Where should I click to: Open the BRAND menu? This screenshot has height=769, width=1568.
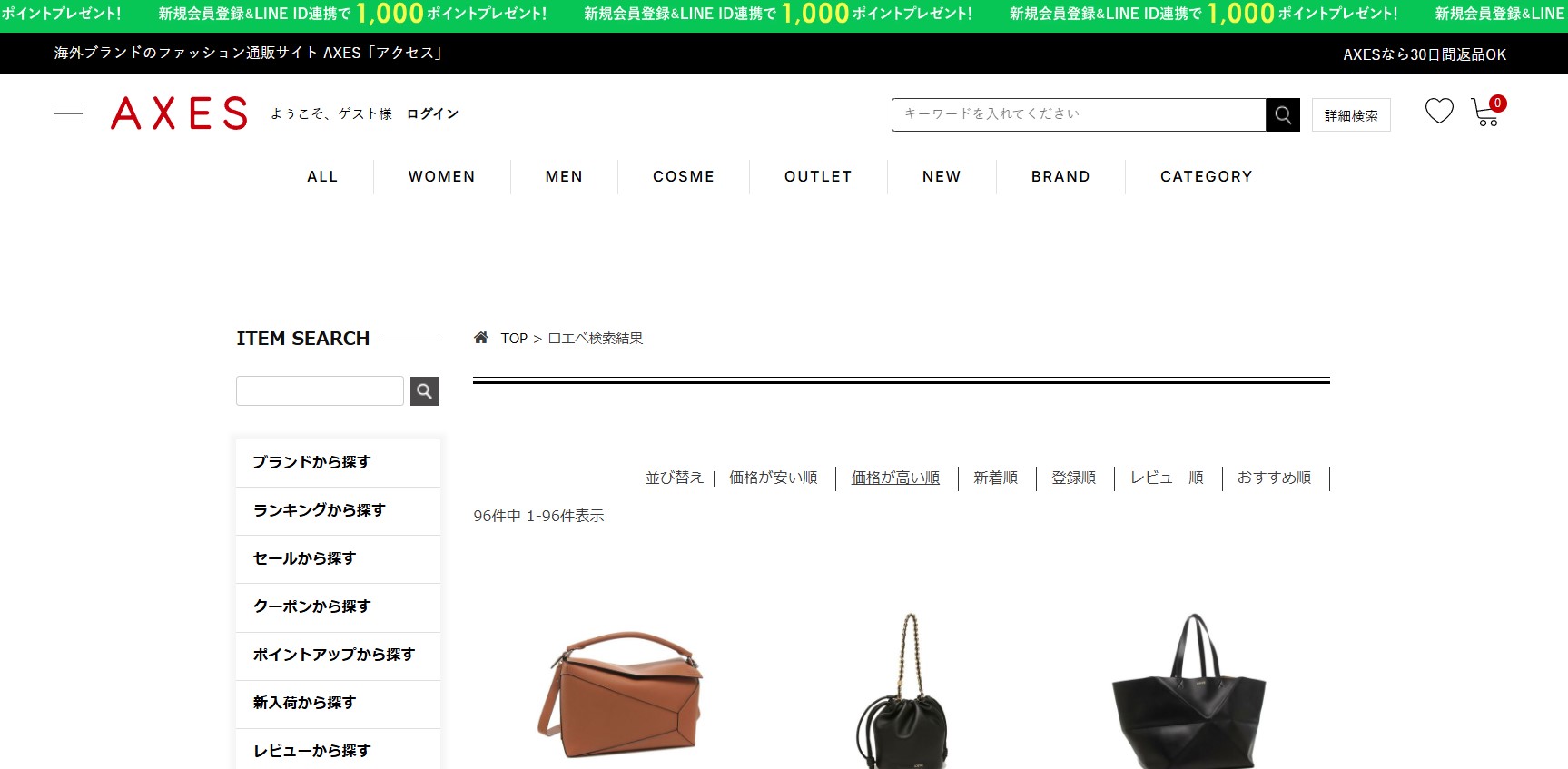click(x=1060, y=176)
